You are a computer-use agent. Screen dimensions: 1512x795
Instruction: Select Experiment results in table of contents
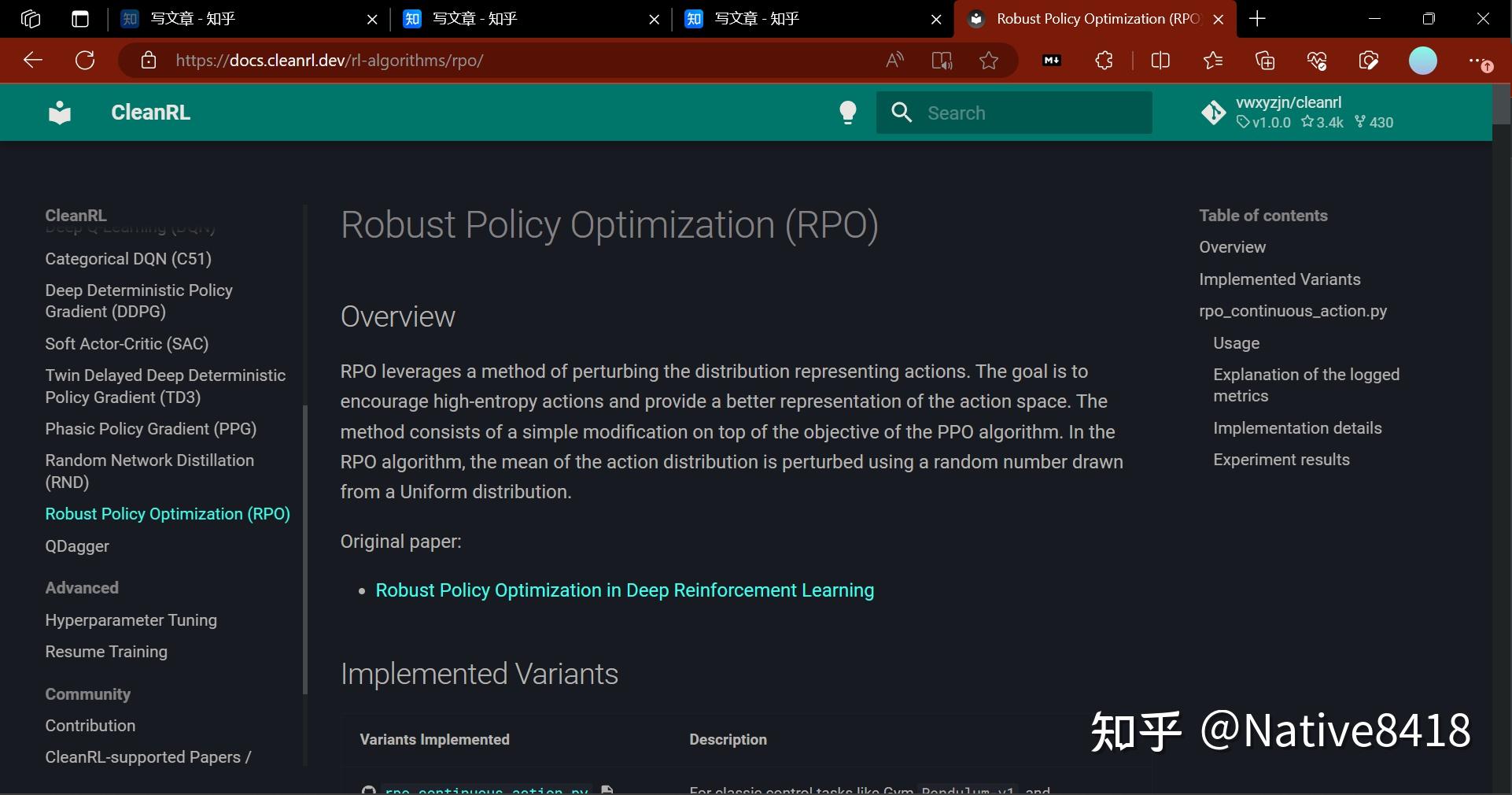[x=1281, y=460]
